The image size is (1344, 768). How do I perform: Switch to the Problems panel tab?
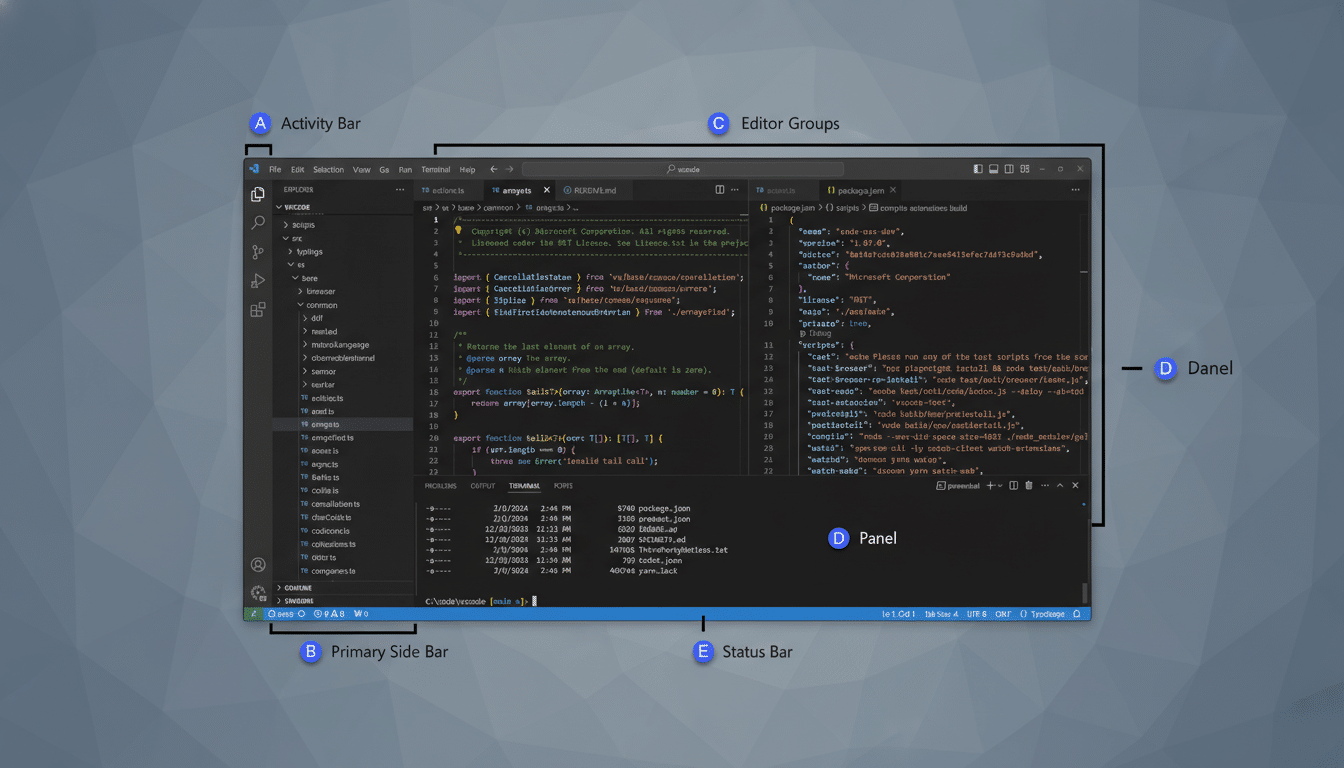click(441, 485)
